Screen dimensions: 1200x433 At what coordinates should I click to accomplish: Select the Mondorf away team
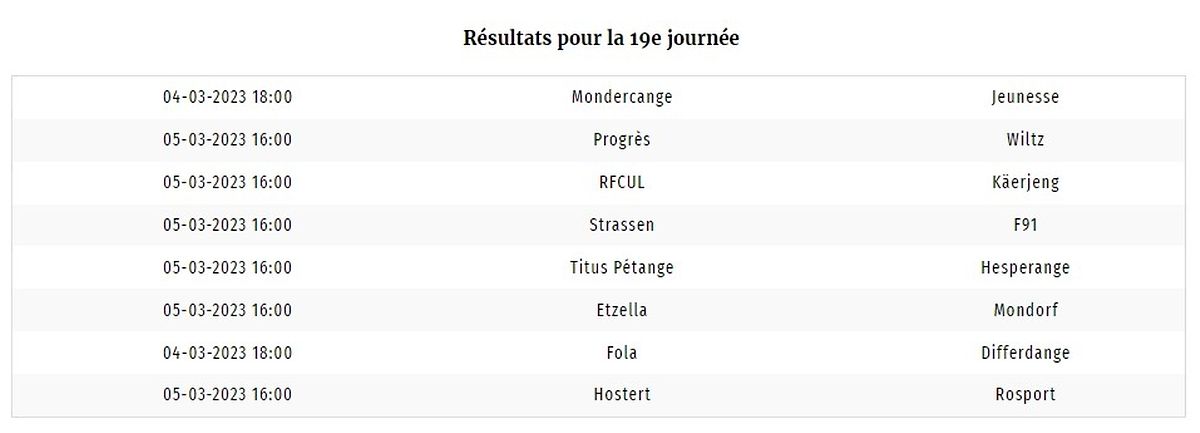[1026, 310]
